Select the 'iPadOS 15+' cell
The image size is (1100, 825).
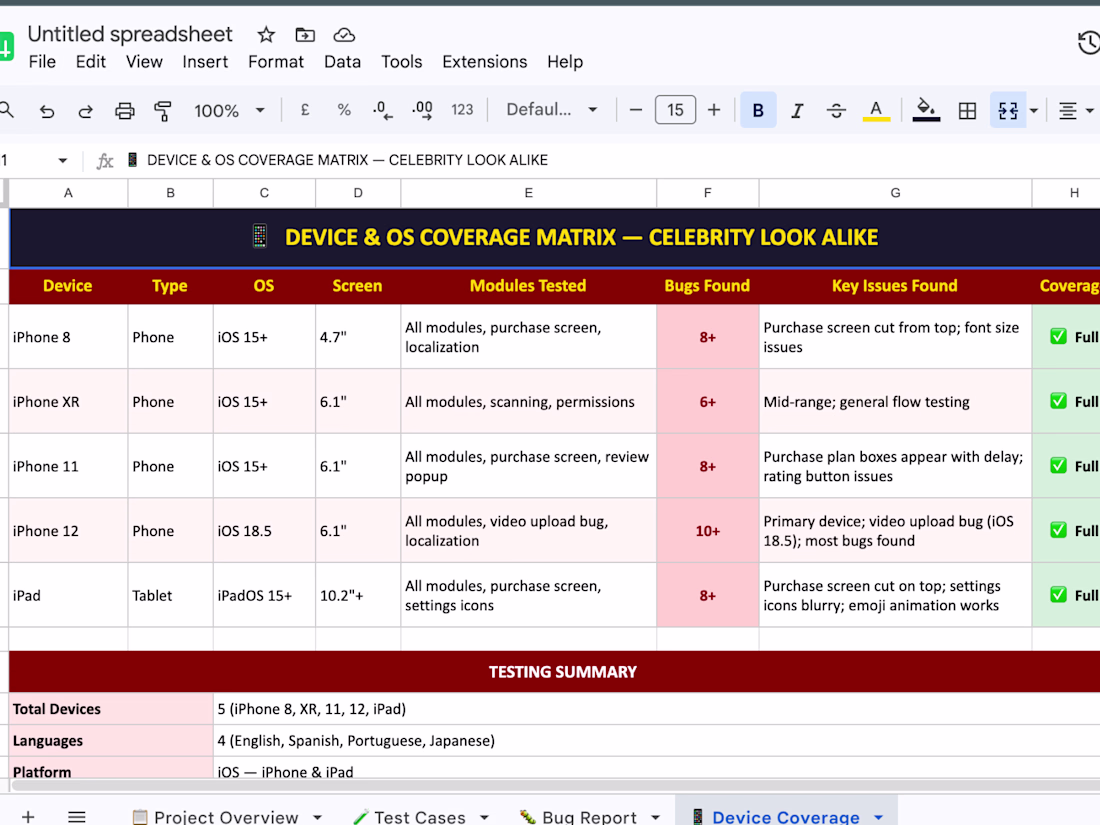click(264, 596)
